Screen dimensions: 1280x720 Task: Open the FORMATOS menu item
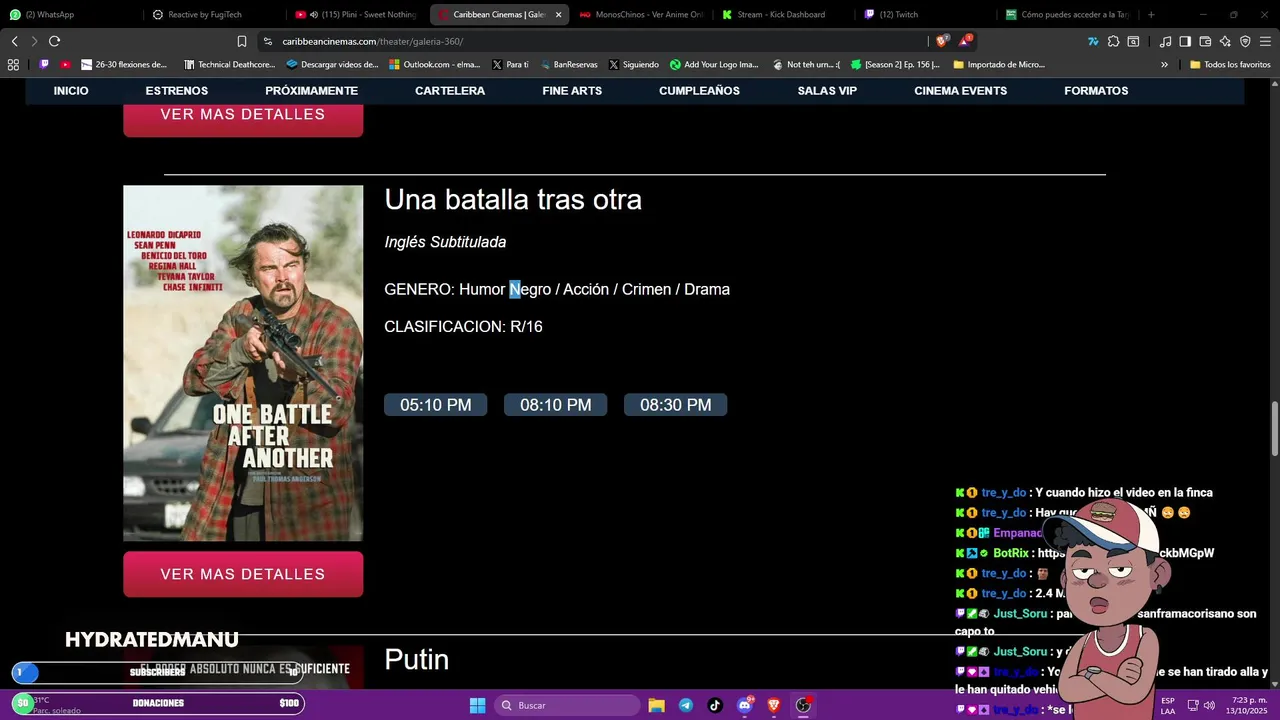coord(1096,91)
